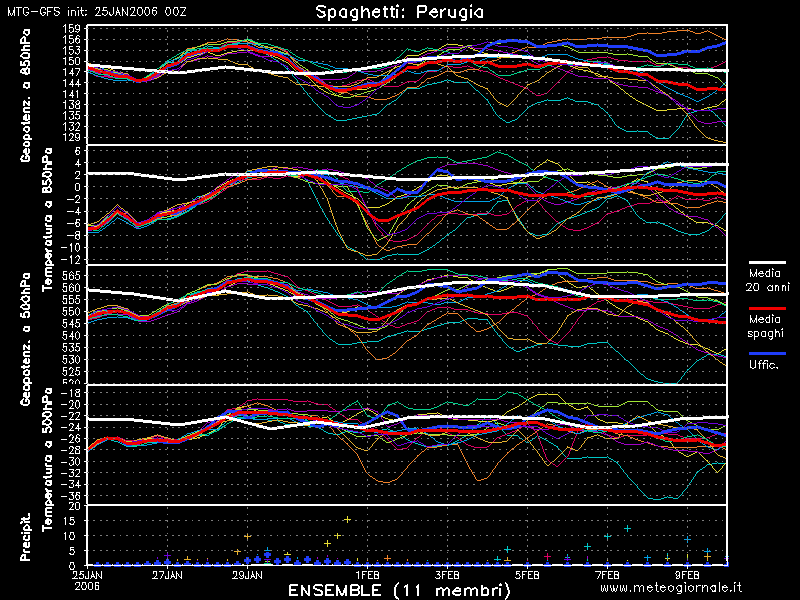Click the Precipit. axis label

pos(26,537)
